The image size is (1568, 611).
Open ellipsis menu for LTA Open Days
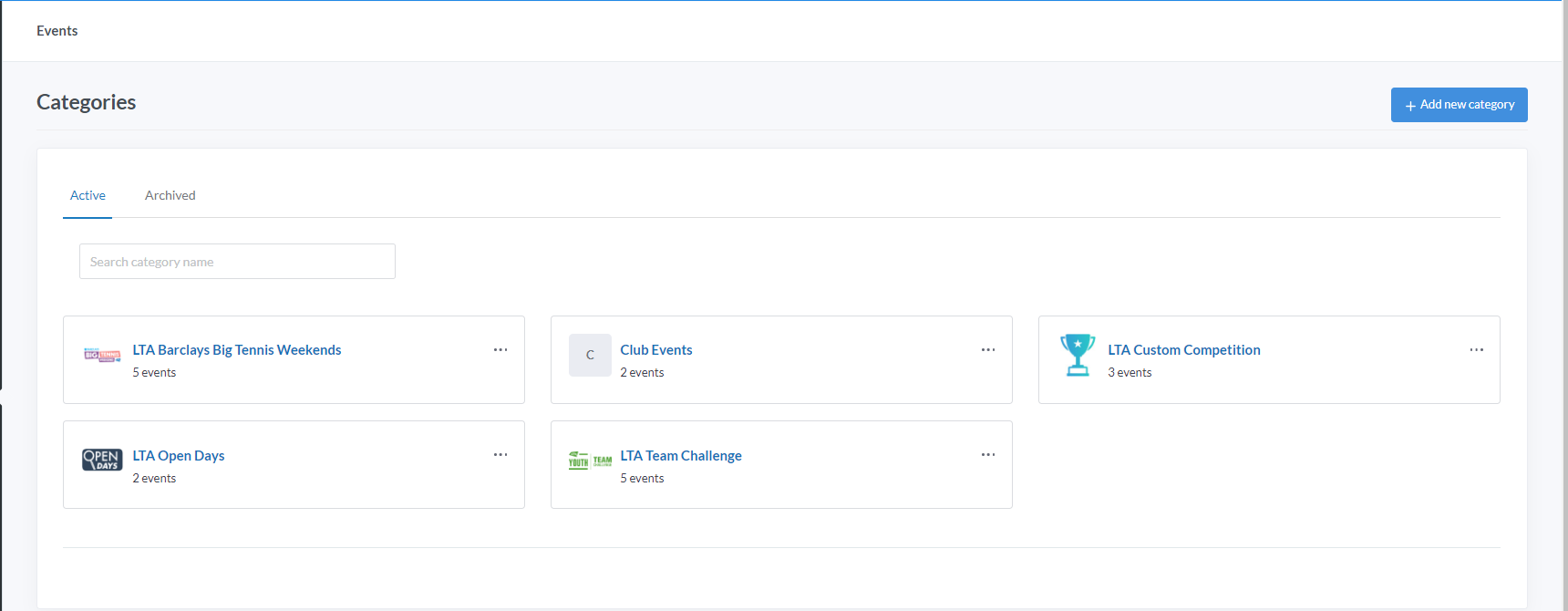pos(500,455)
